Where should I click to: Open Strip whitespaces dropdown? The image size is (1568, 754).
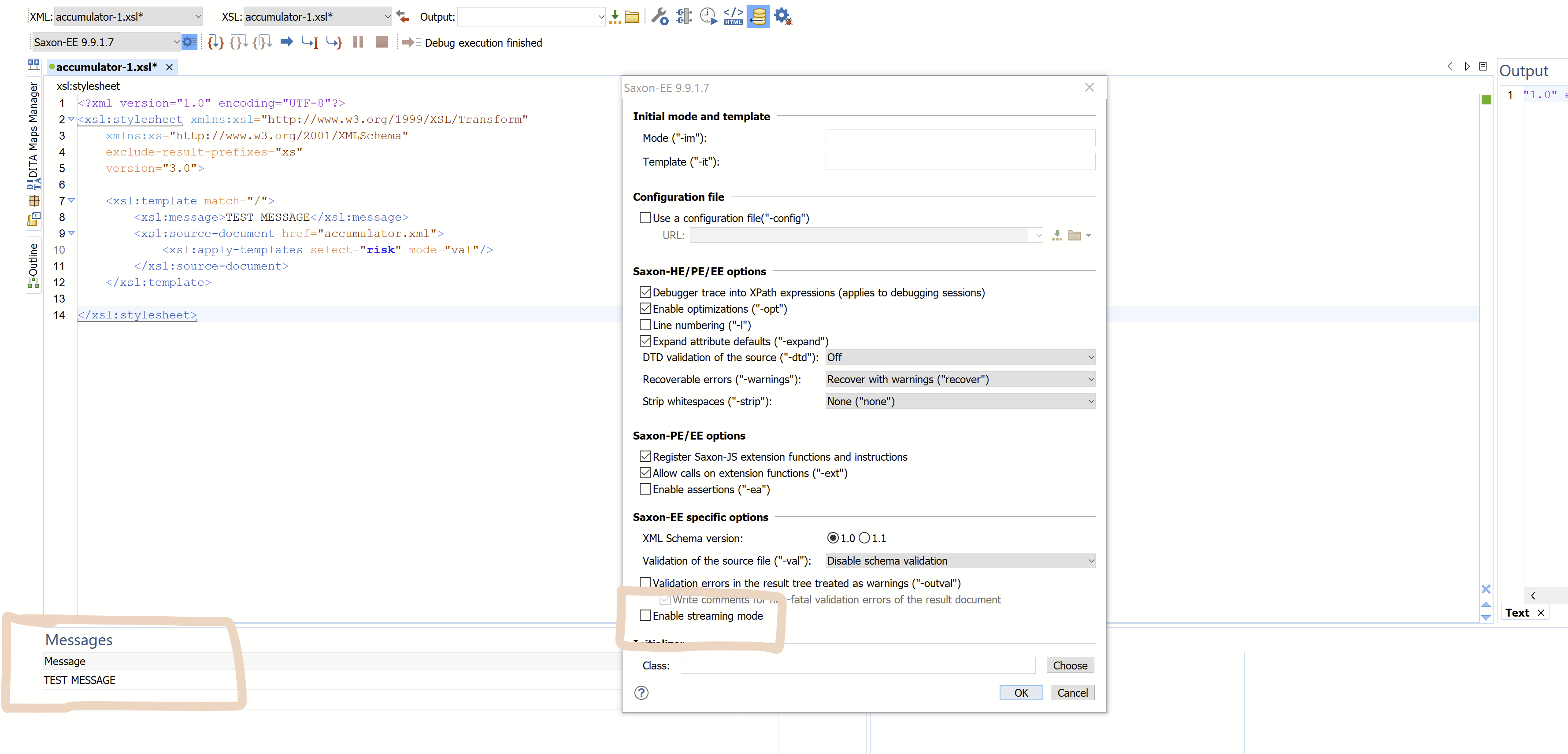click(960, 401)
